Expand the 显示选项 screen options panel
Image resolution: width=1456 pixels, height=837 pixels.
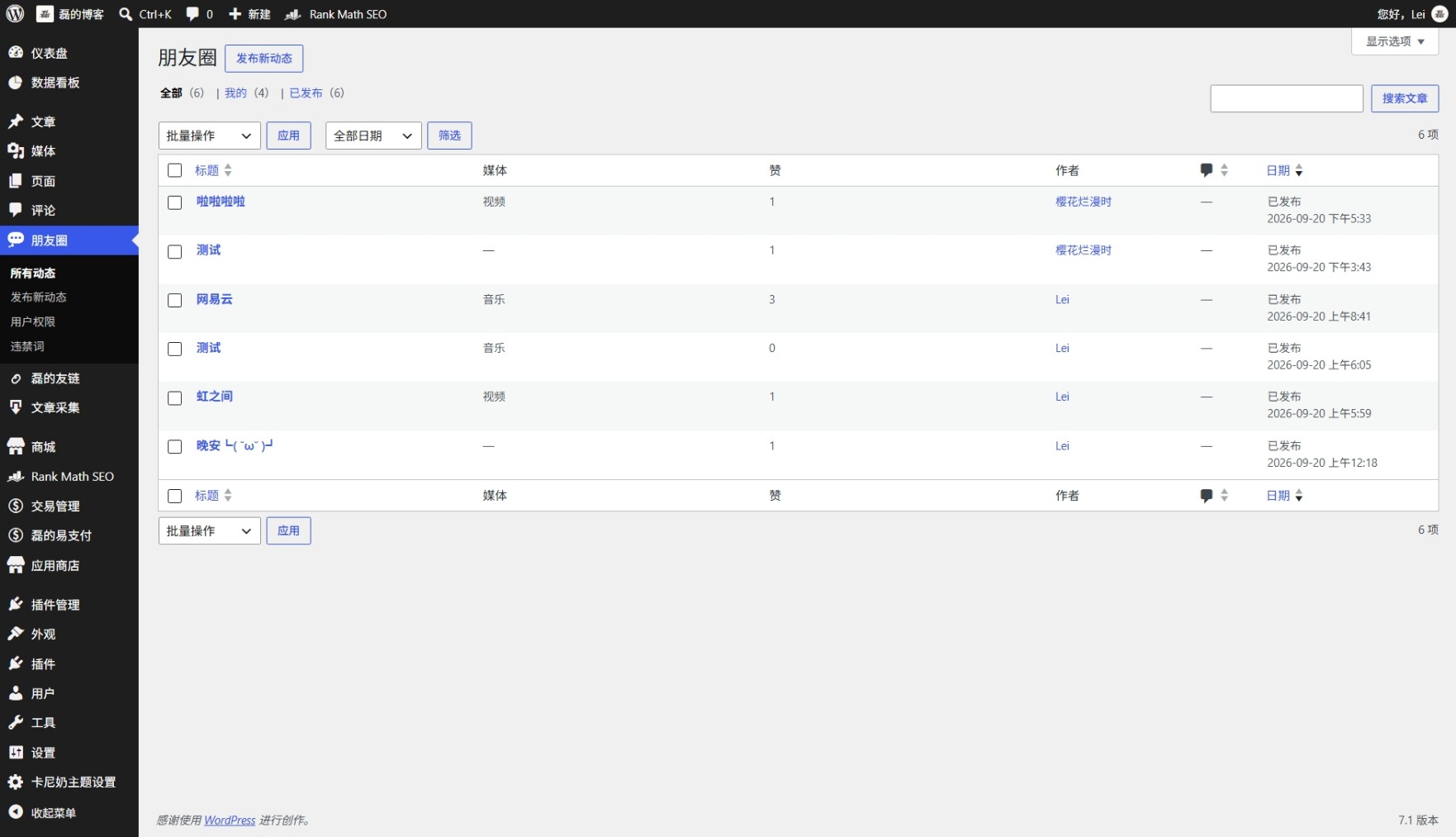1395,41
